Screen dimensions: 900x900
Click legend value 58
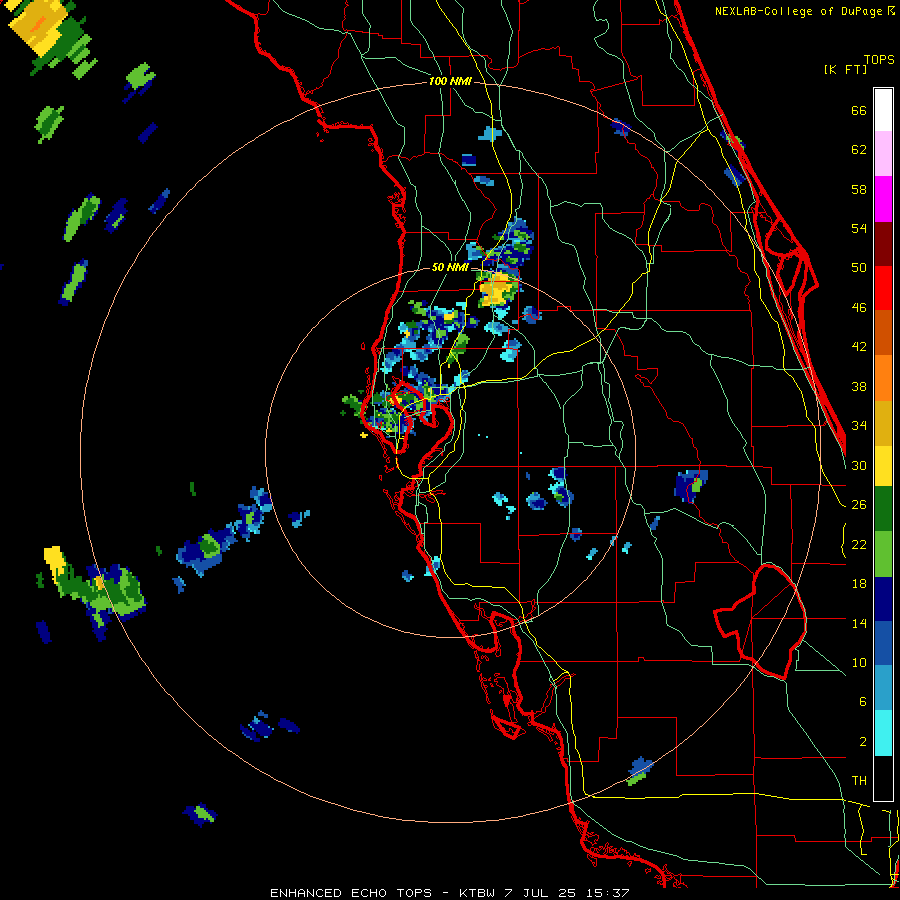click(x=859, y=189)
